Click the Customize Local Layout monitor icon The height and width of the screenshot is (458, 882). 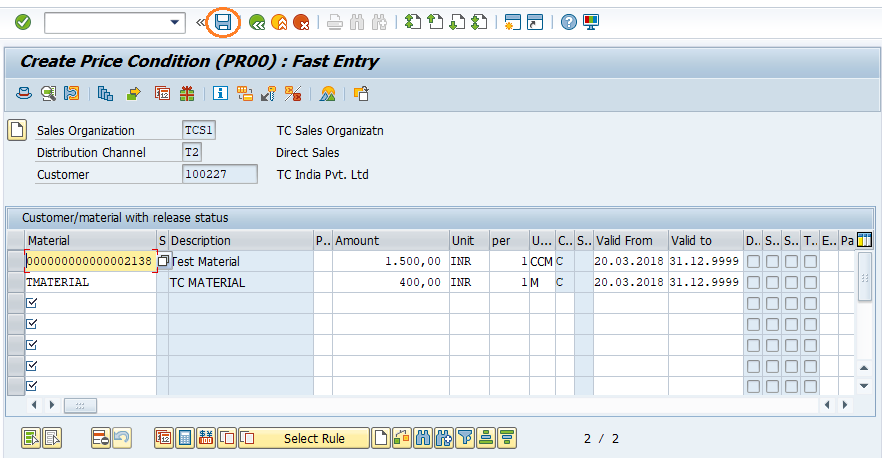pos(592,21)
